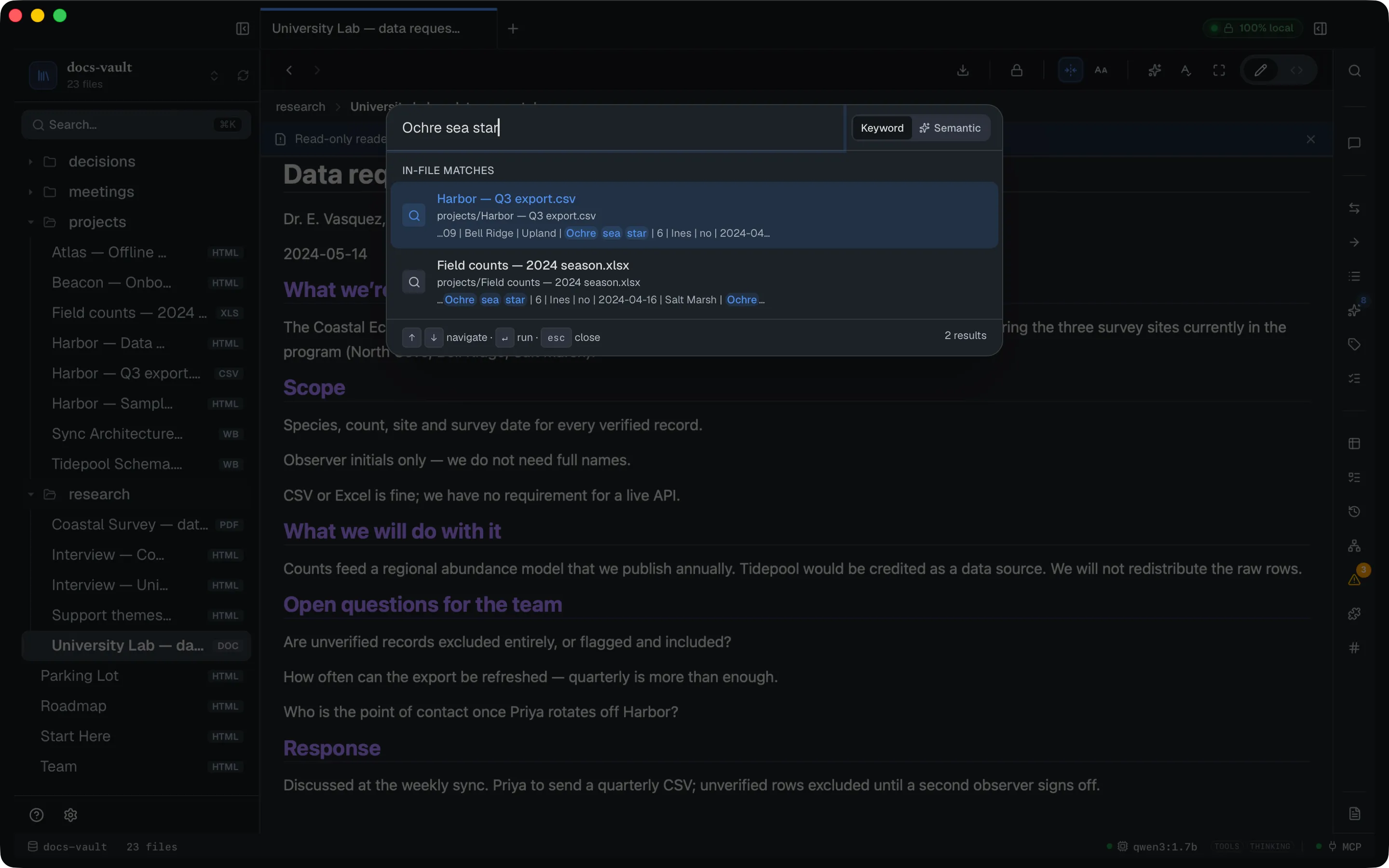Switch search mode to Semantic
Viewport: 1389px width, 868px height.
(x=950, y=128)
